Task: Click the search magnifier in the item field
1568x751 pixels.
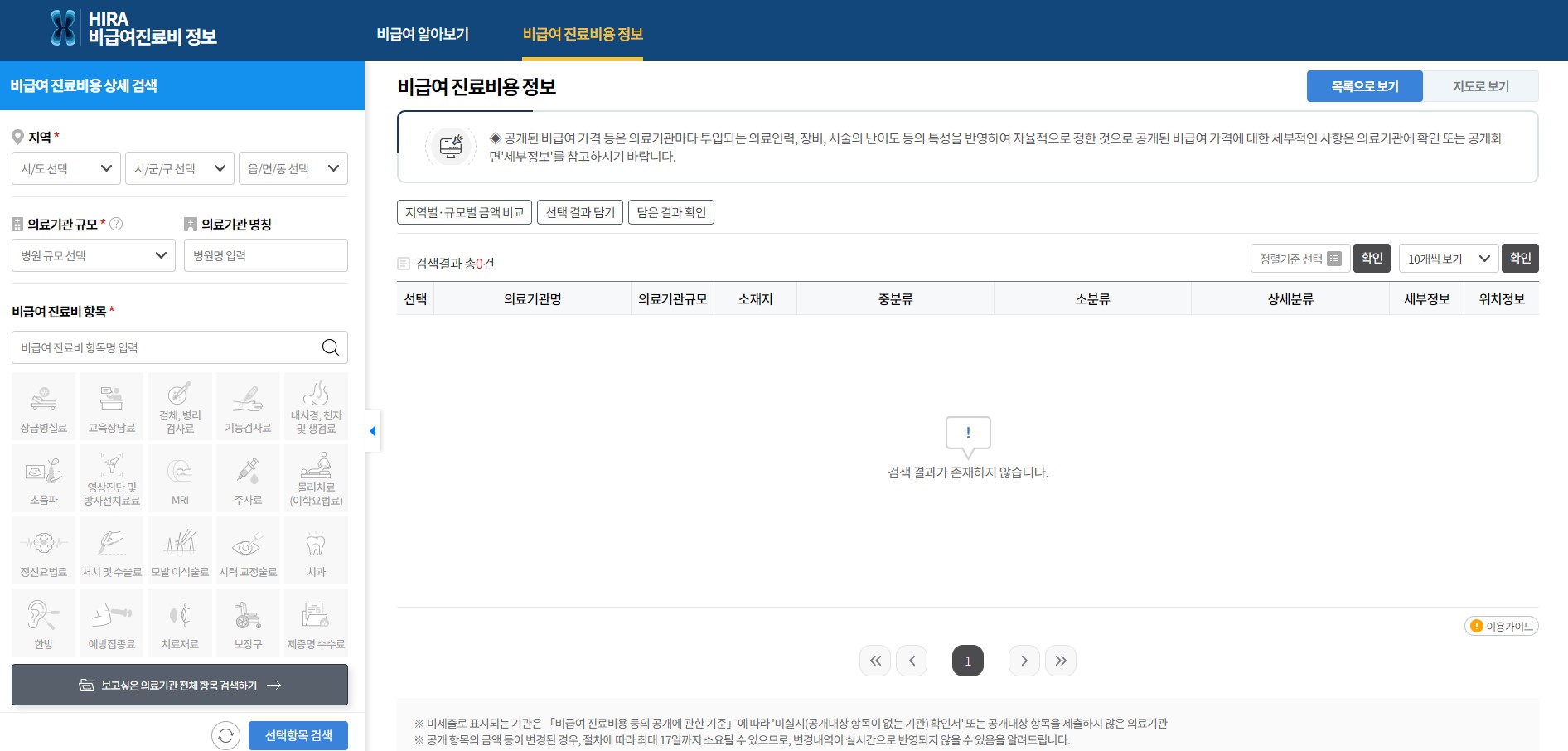Action: 331,347
